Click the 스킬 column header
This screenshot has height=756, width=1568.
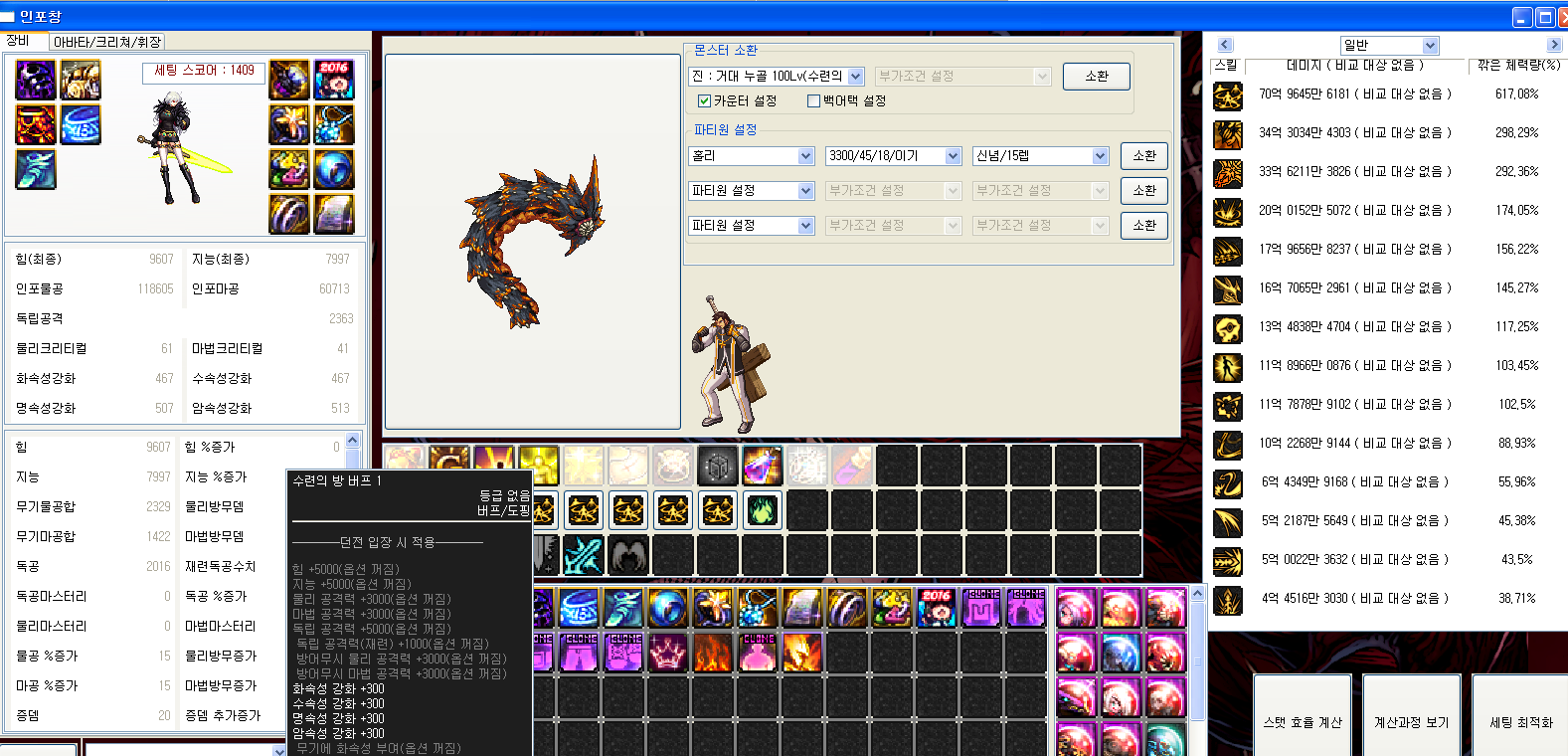[1227, 66]
